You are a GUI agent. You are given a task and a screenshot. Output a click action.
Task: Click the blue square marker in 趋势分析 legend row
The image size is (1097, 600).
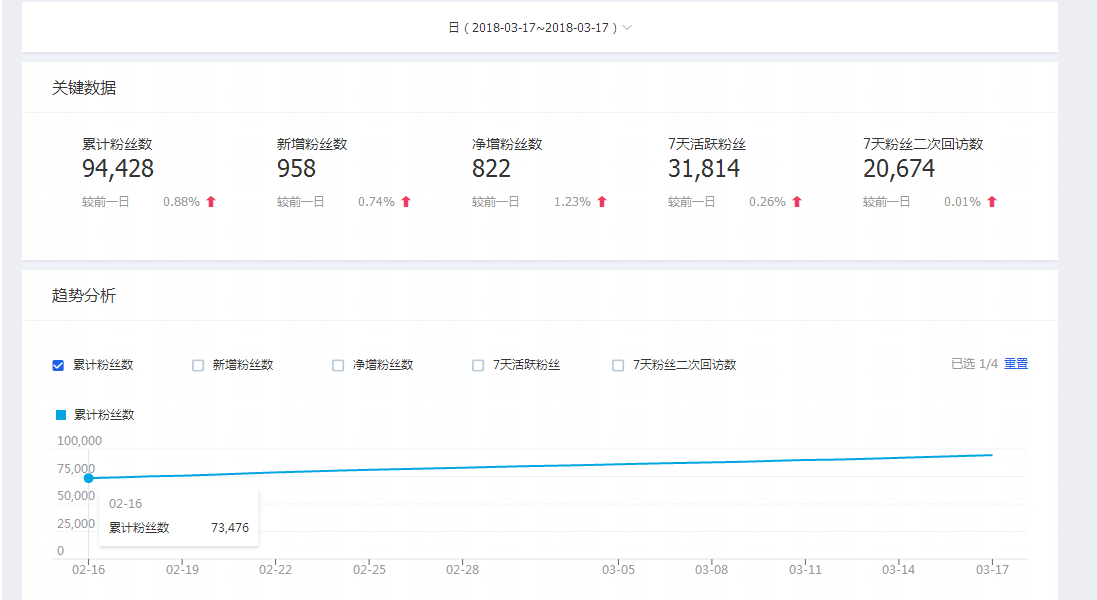(60, 413)
